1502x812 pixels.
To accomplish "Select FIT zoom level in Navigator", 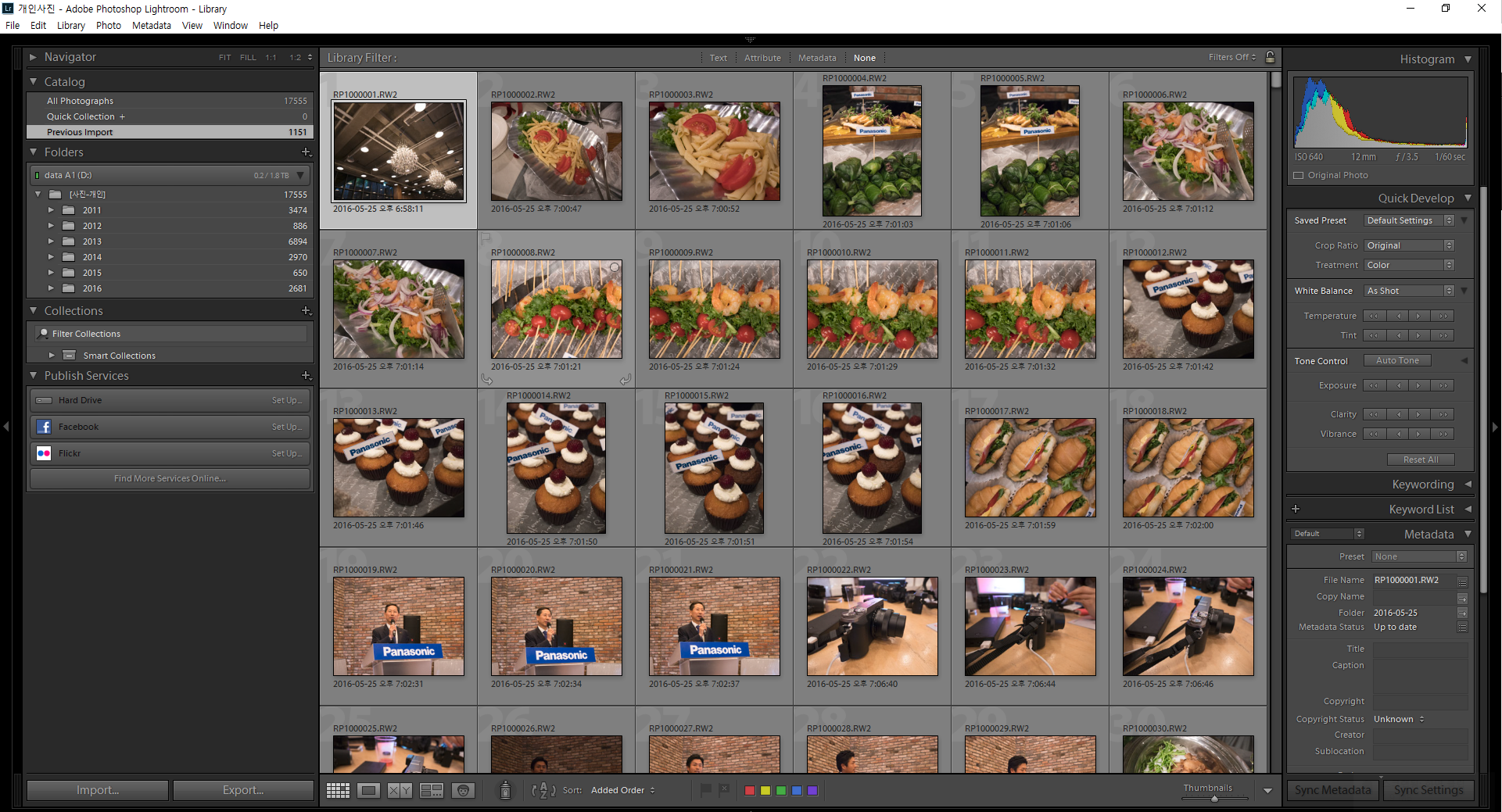I will tap(224, 57).
